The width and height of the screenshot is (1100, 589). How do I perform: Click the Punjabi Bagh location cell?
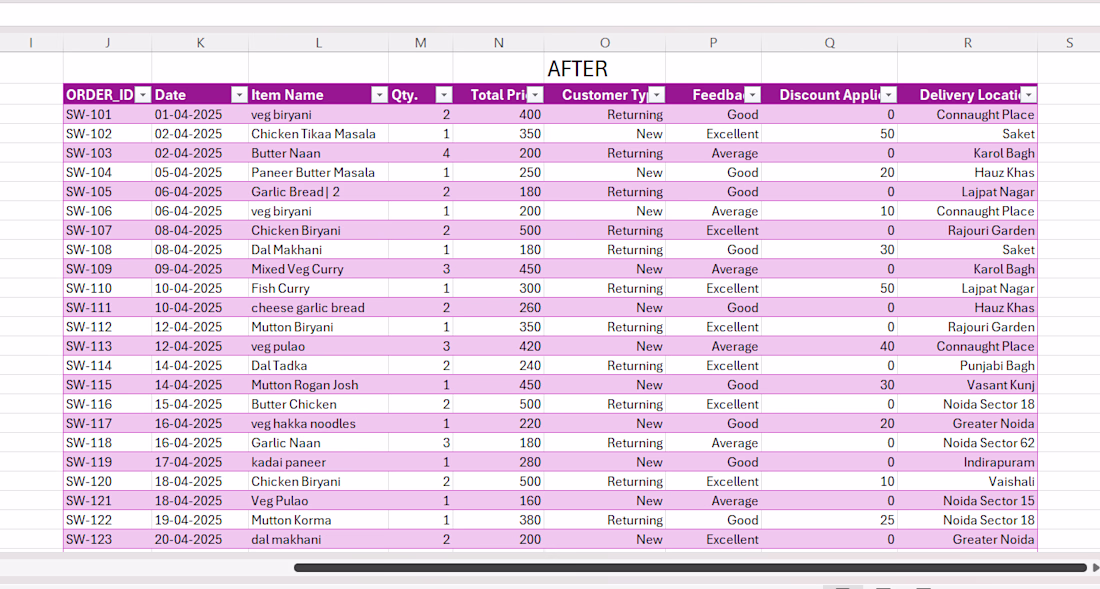967,365
